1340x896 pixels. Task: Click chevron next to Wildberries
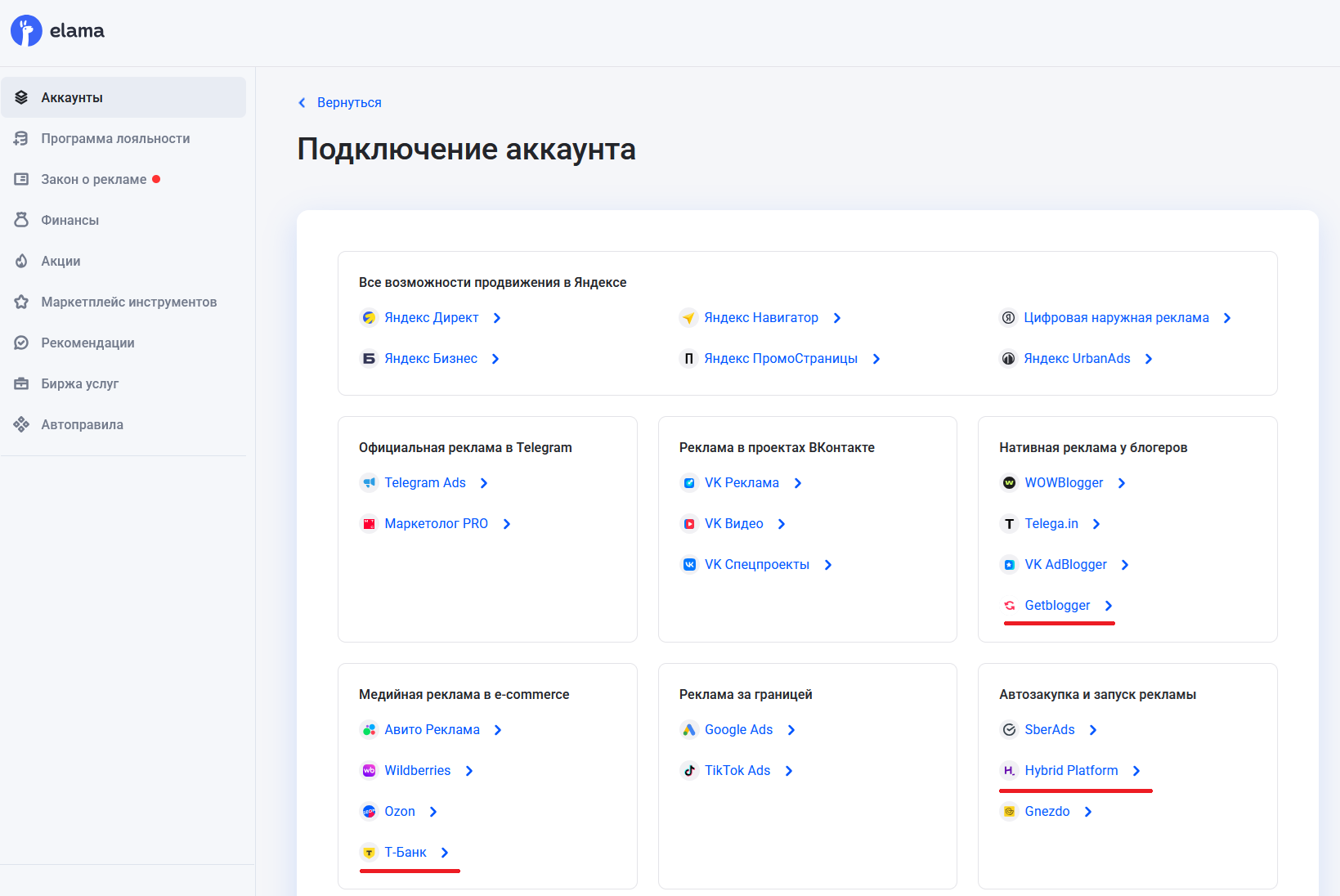[469, 771]
